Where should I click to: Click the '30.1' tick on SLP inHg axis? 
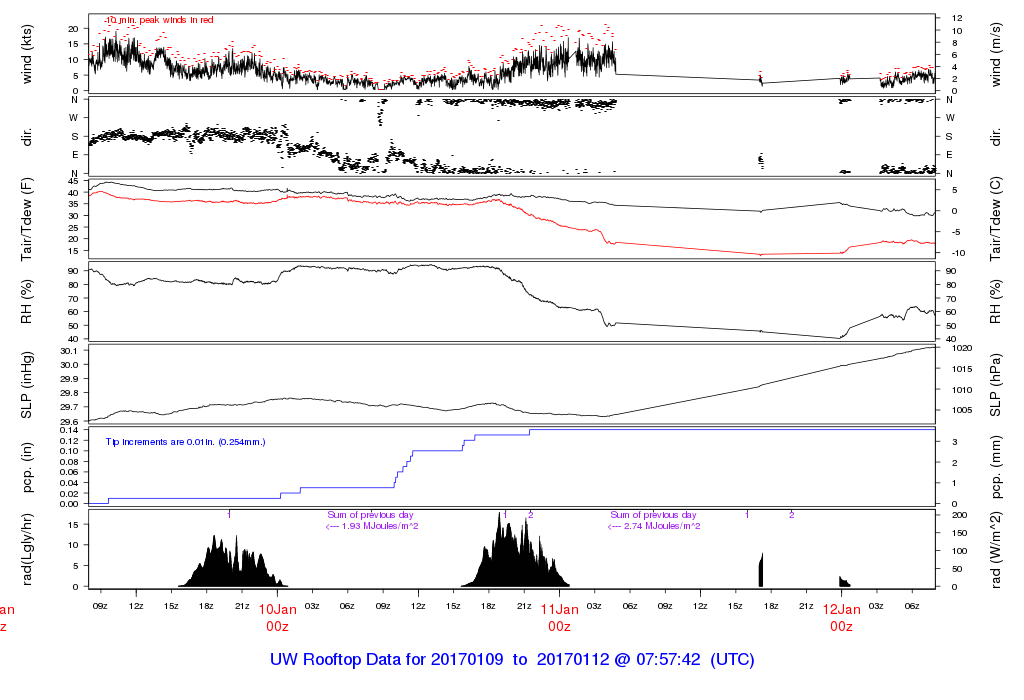coord(69,351)
